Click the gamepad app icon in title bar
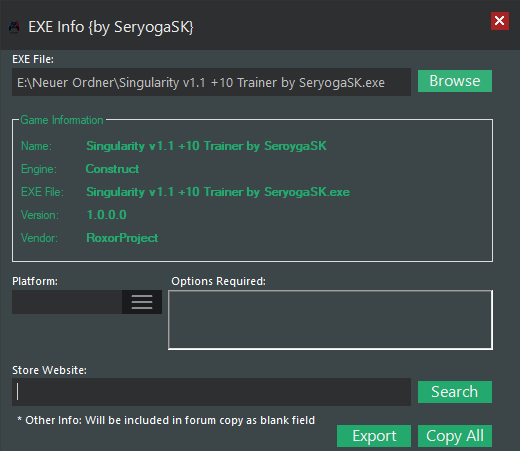The height and width of the screenshot is (451, 520). pos(14,27)
